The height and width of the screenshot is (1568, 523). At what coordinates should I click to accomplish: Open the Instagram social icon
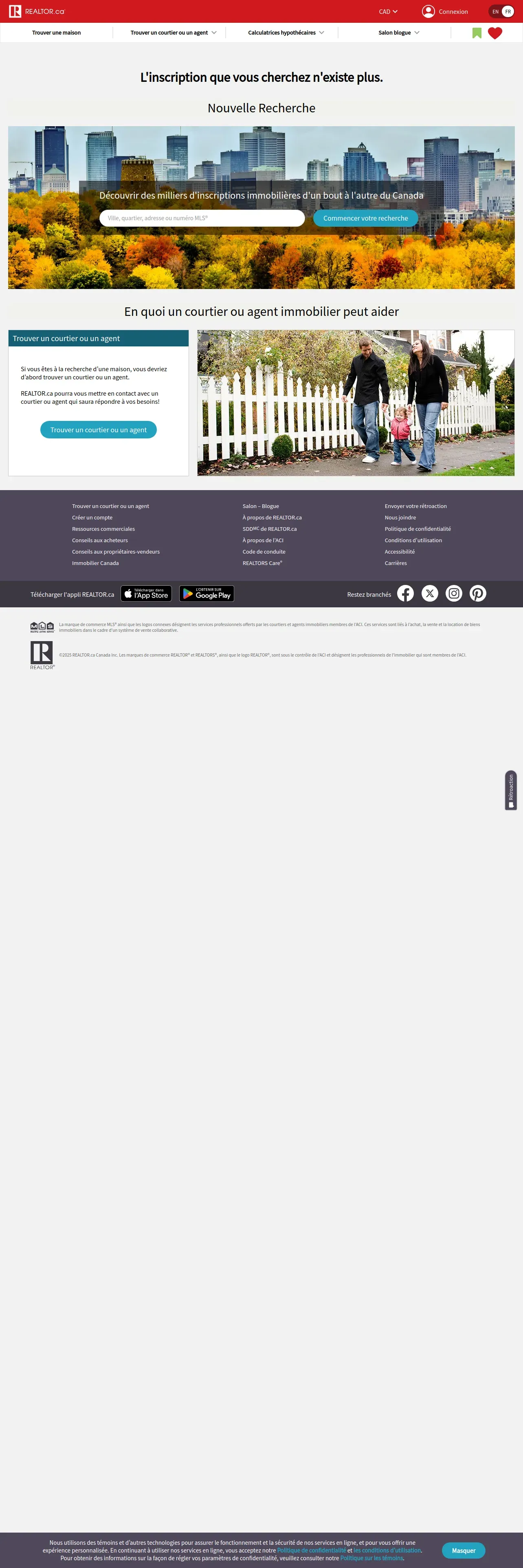click(454, 593)
